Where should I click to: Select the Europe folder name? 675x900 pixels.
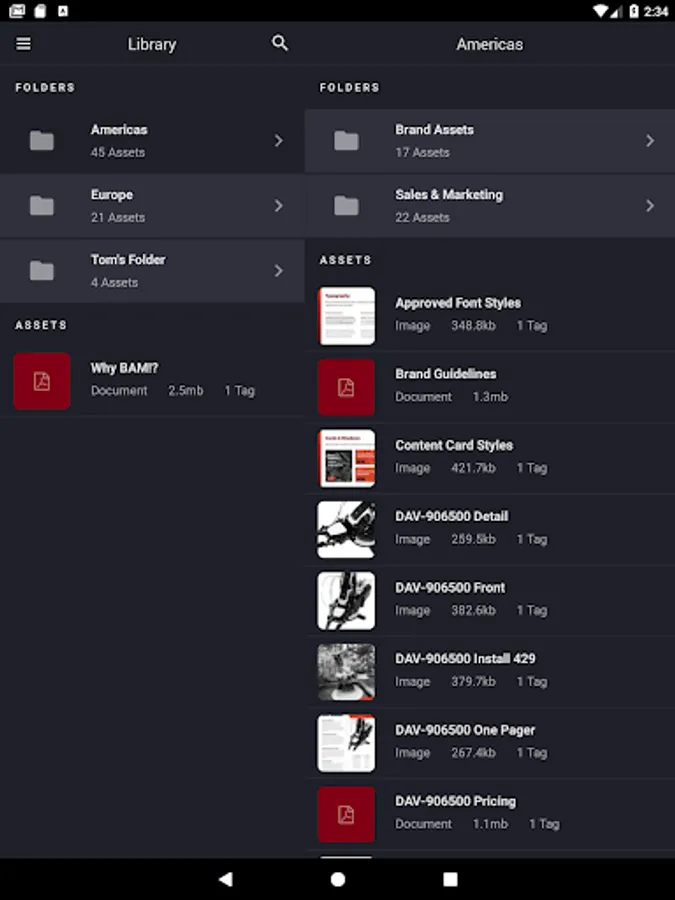(x=111, y=195)
